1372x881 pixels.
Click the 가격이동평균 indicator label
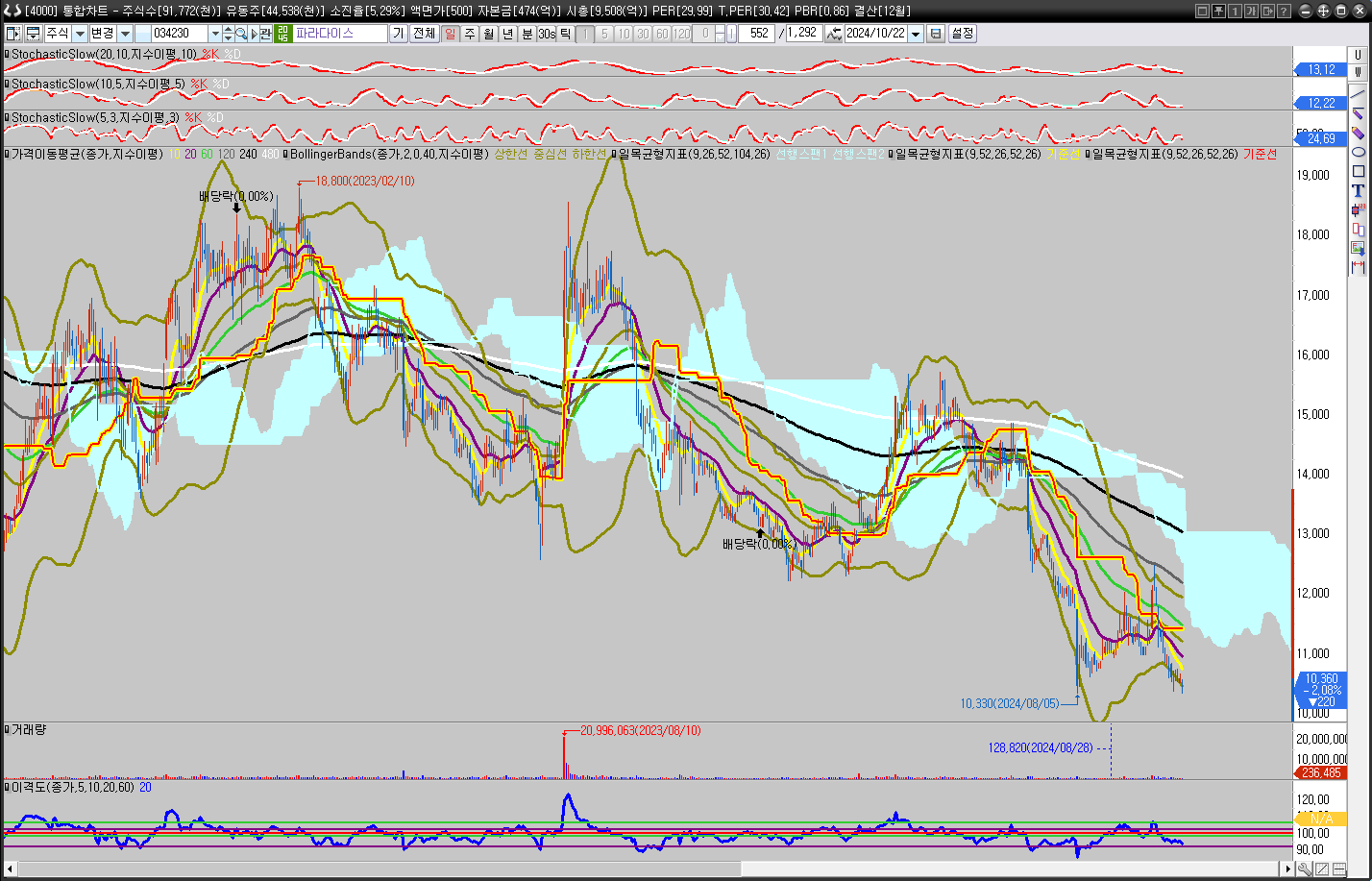[x=87, y=154]
